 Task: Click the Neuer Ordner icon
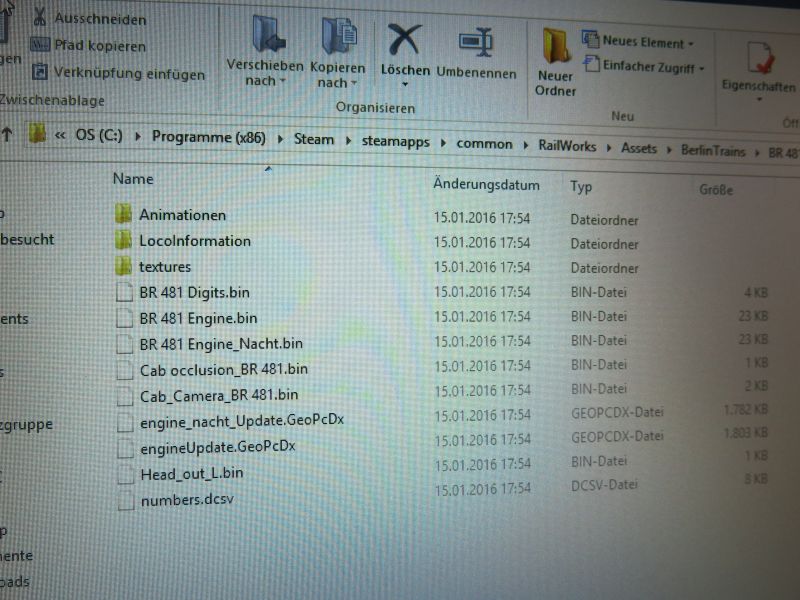point(555,47)
